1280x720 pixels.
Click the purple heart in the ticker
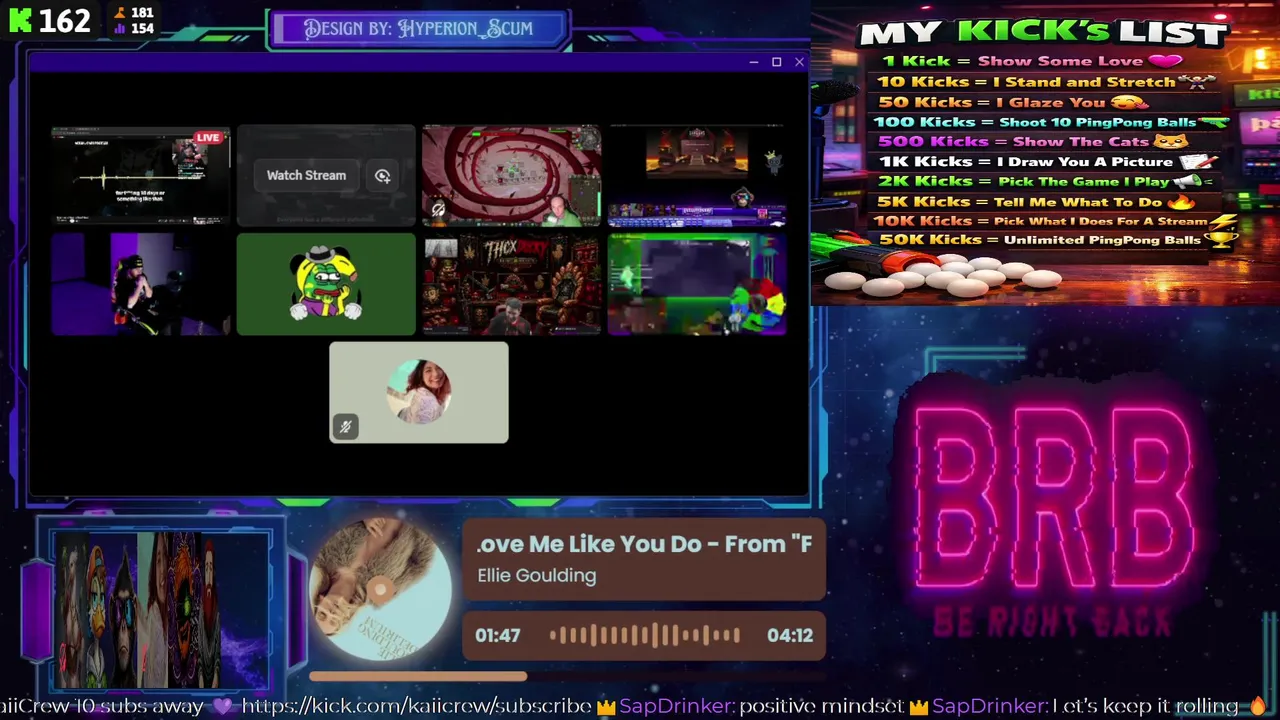pos(222,707)
